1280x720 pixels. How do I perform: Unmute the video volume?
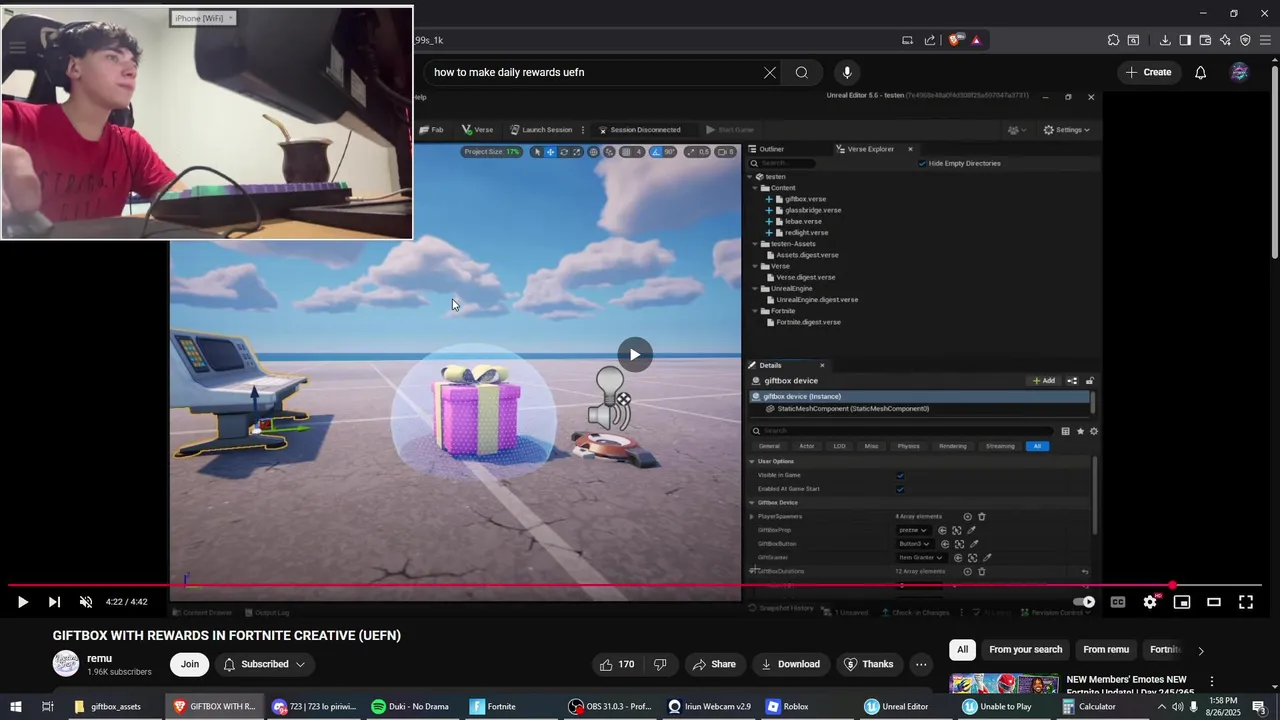(86, 602)
